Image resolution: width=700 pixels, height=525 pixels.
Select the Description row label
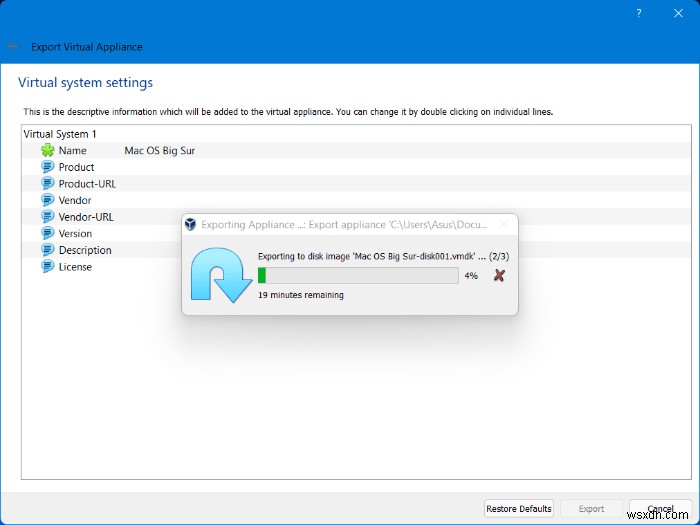click(x=85, y=250)
